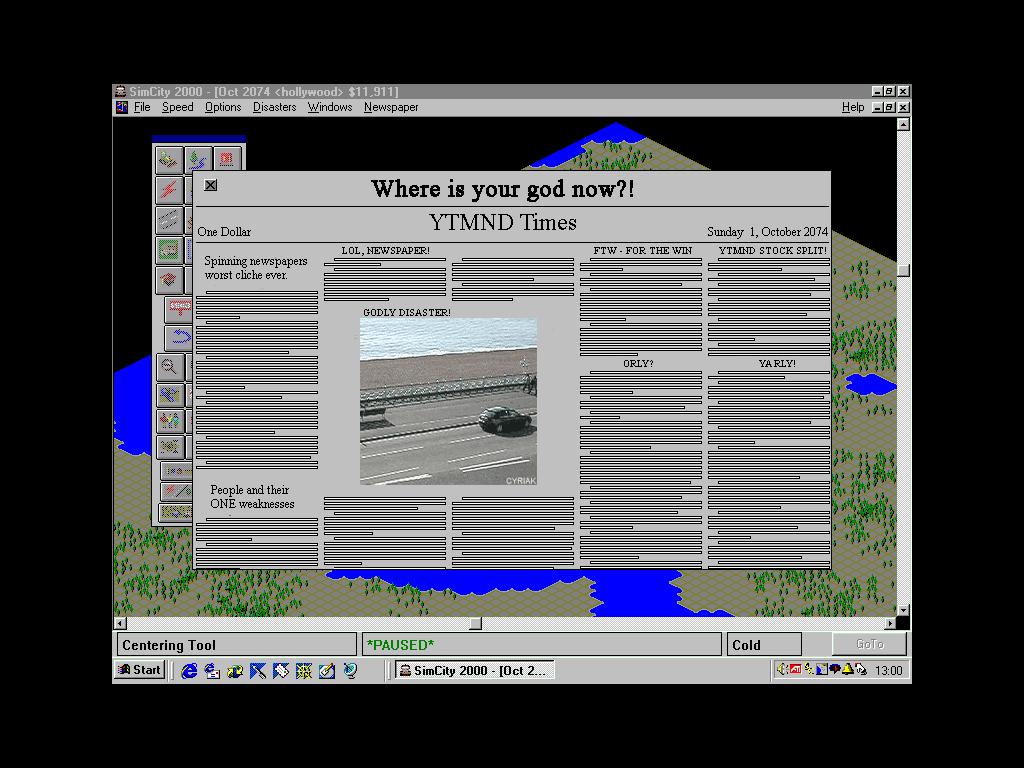This screenshot has height=768, width=1024.
Task: Open the Map window tool icon
Action: 168,394
